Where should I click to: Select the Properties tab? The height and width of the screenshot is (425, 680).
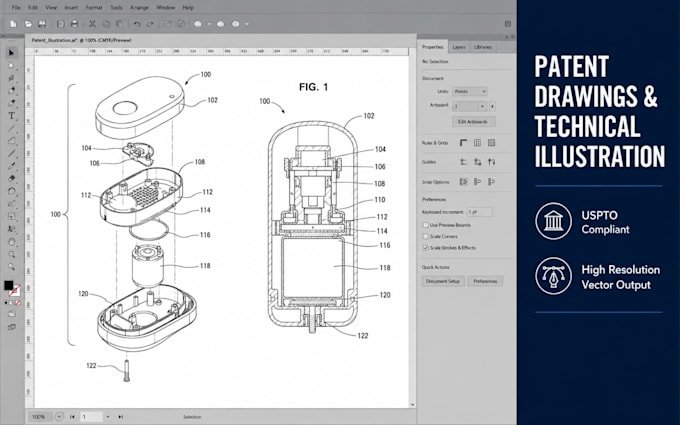tap(432, 47)
